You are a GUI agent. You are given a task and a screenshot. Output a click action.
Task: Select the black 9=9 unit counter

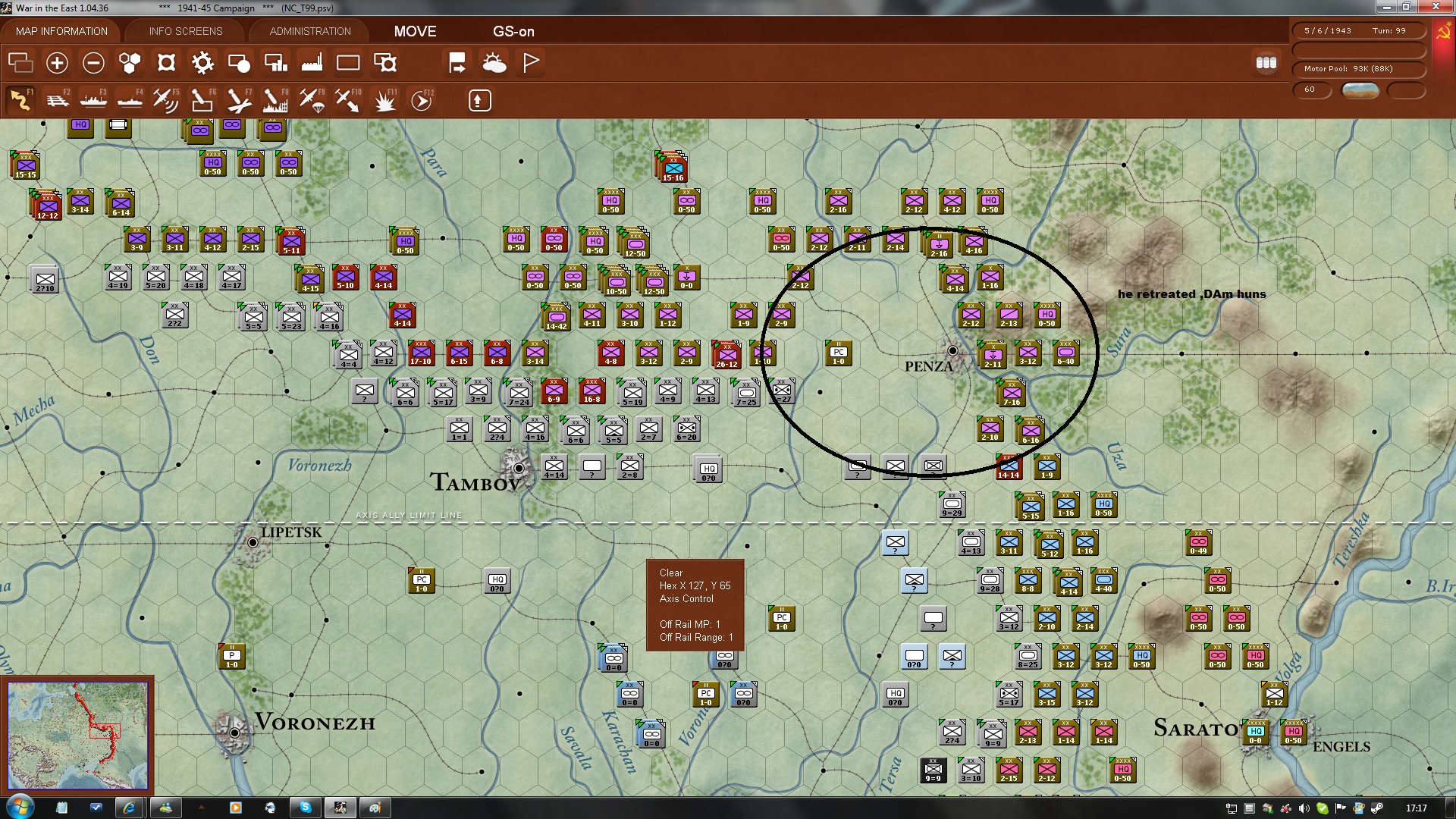coord(933,770)
